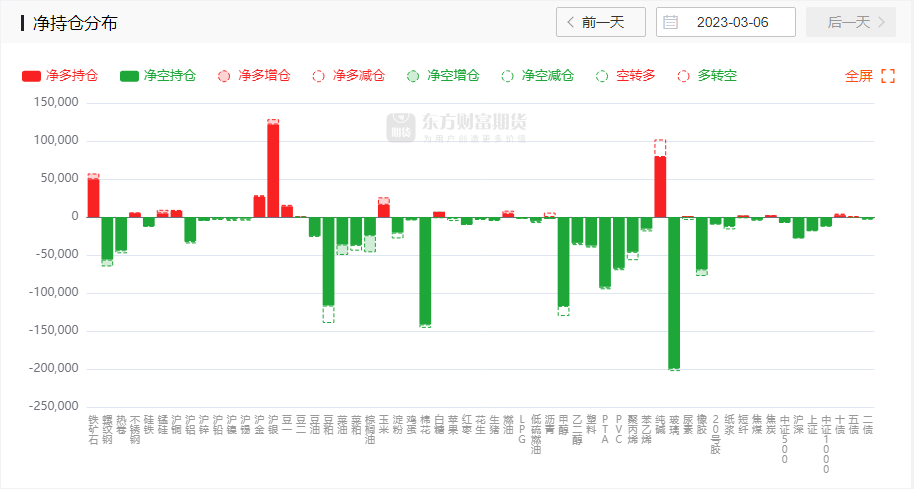This screenshot has height=489, width=914.
Task: Click the deepest green 玻璃 bar
Action: pyautogui.click(x=674, y=292)
